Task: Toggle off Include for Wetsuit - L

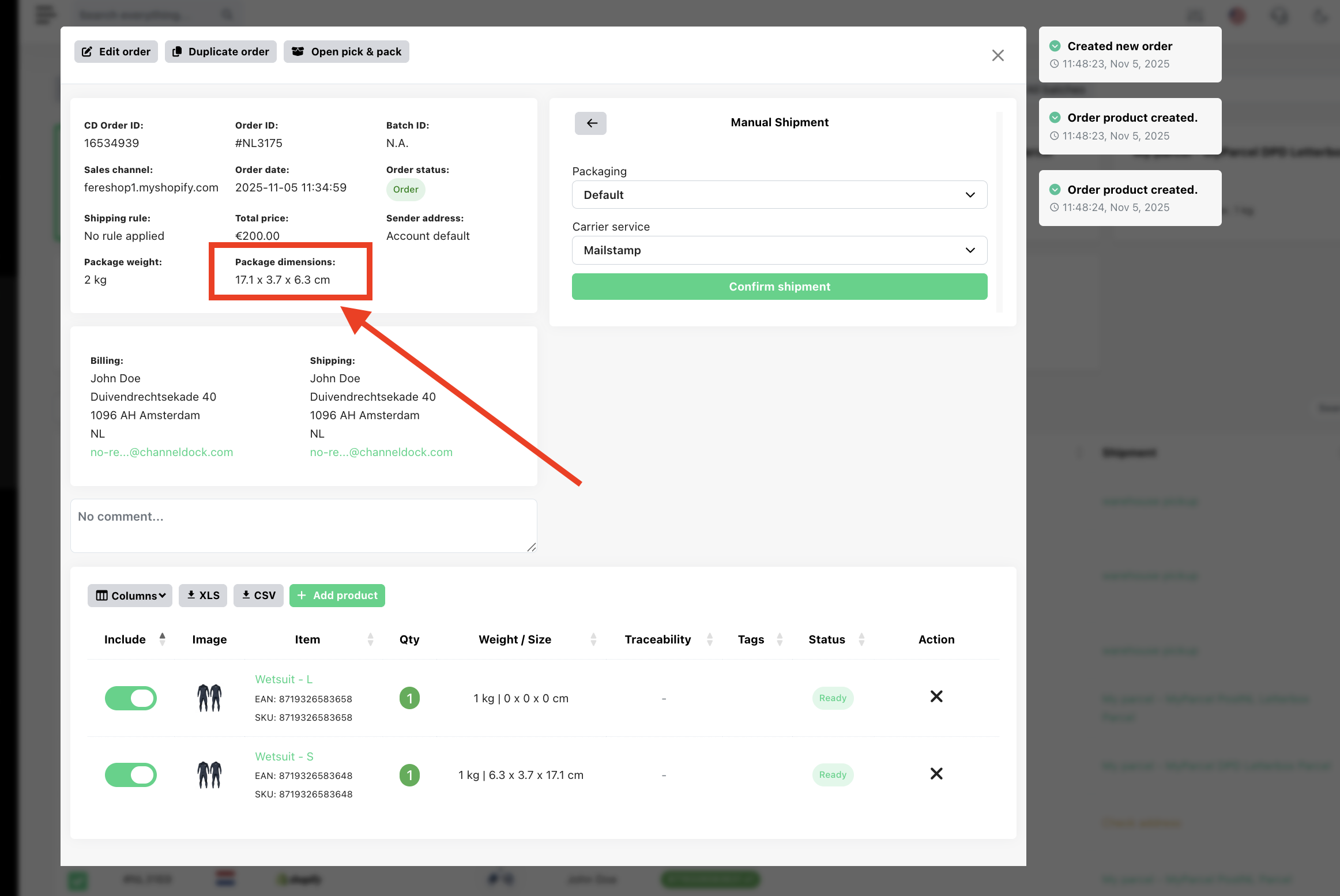Action: click(x=131, y=698)
